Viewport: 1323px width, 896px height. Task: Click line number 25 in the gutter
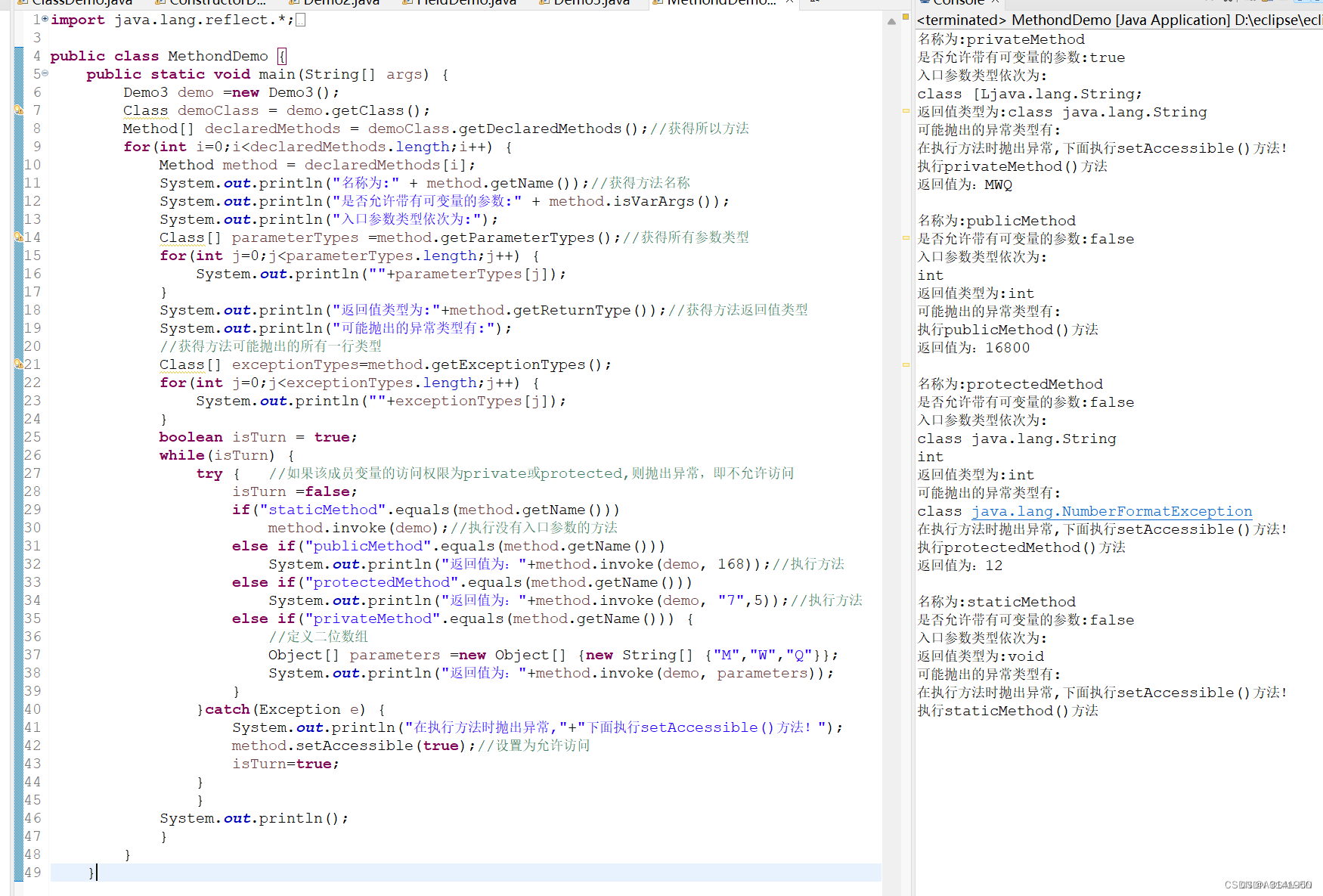tap(32, 437)
